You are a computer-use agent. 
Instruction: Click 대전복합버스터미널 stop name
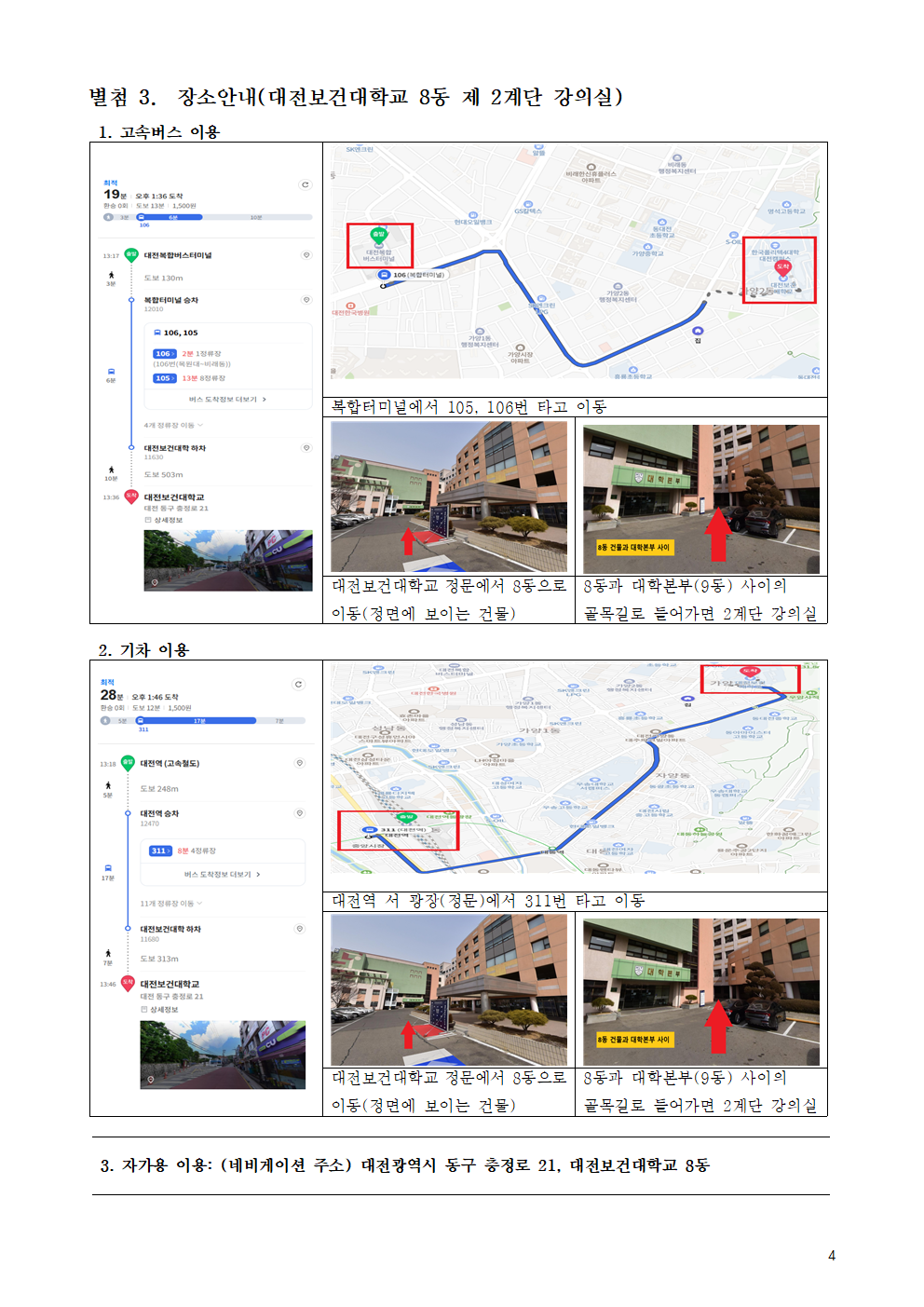click(178, 254)
